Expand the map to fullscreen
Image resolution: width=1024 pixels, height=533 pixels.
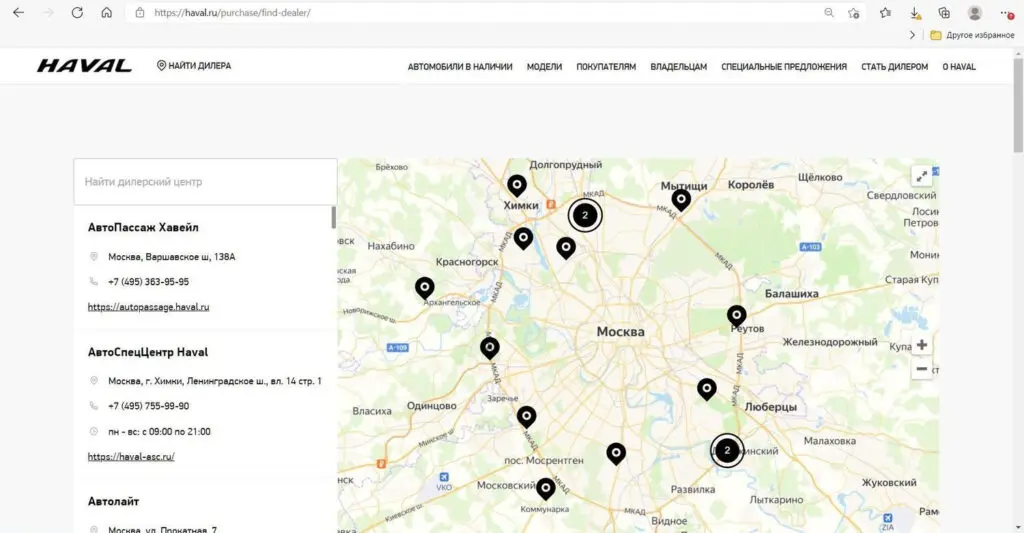922,175
